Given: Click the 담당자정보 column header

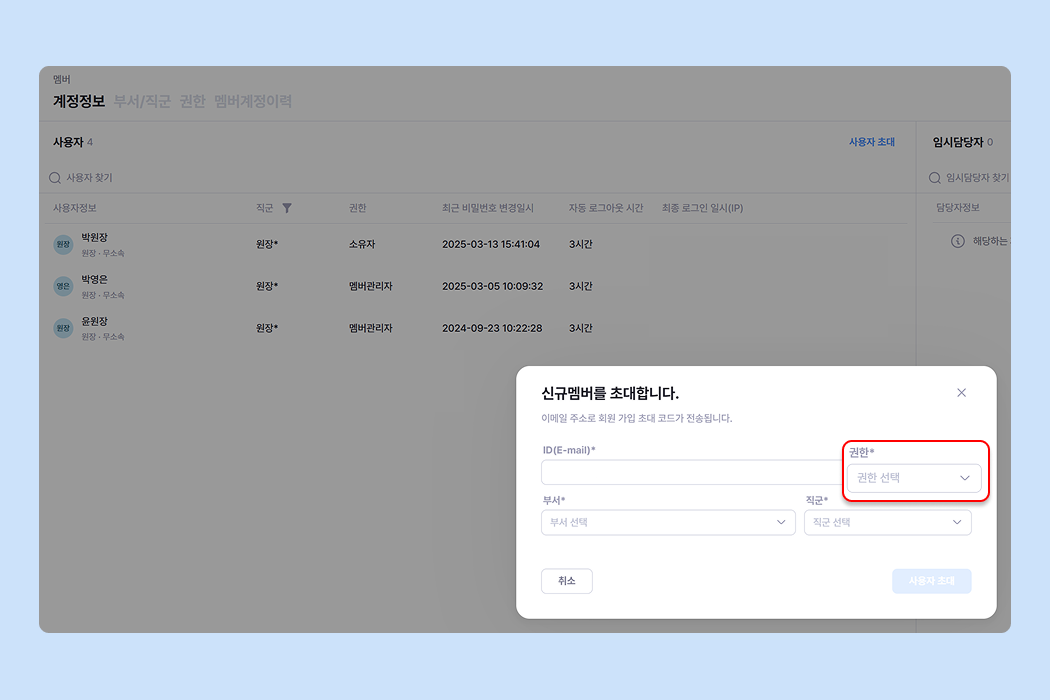Looking at the screenshot, I should point(958,208).
